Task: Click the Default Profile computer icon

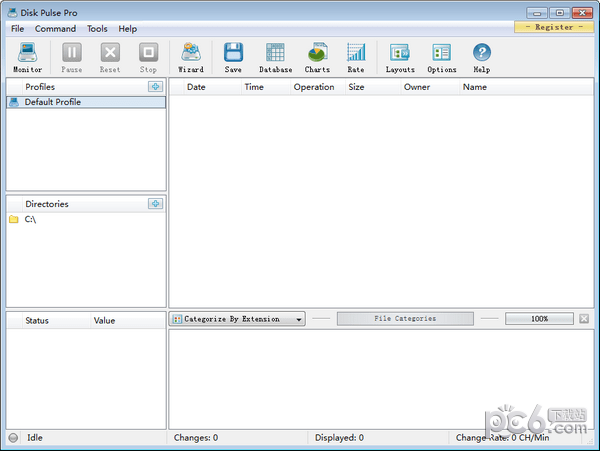Action: coord(14,102)
